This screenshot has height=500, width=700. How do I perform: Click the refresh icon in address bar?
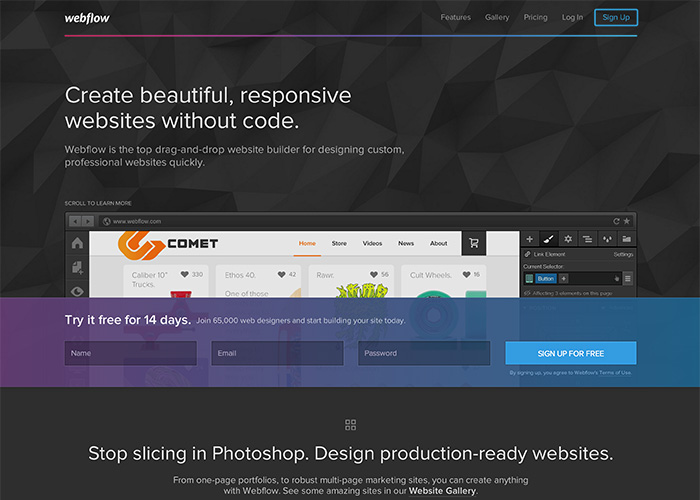[x=616, y=221]
